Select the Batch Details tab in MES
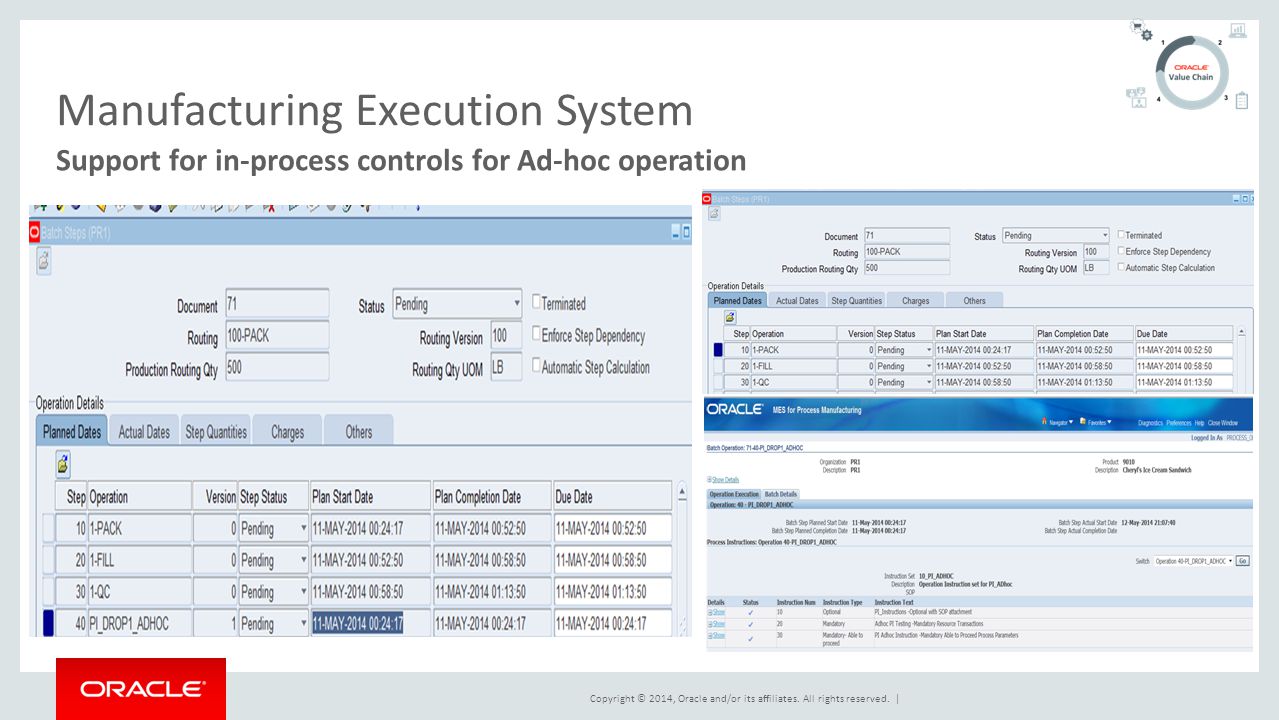Image resolution: width=1279 pixels, height=720 pixels. pos(781,494)
